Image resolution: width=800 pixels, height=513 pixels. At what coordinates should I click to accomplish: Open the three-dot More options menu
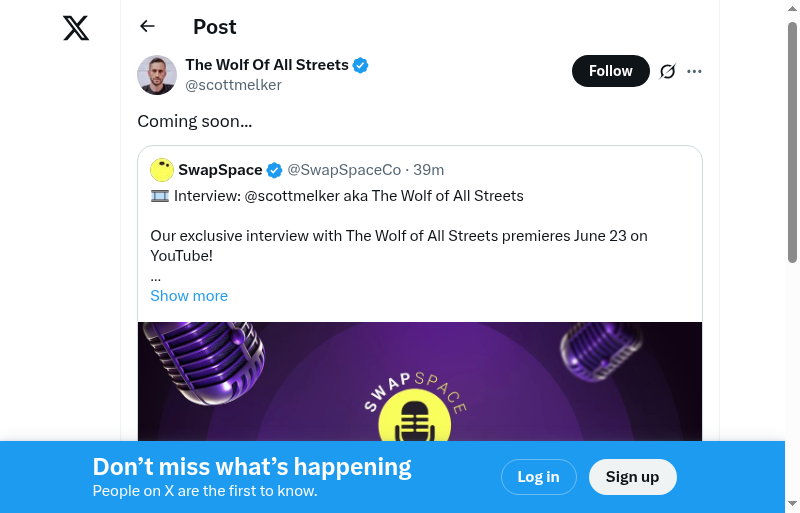(695, 71)
